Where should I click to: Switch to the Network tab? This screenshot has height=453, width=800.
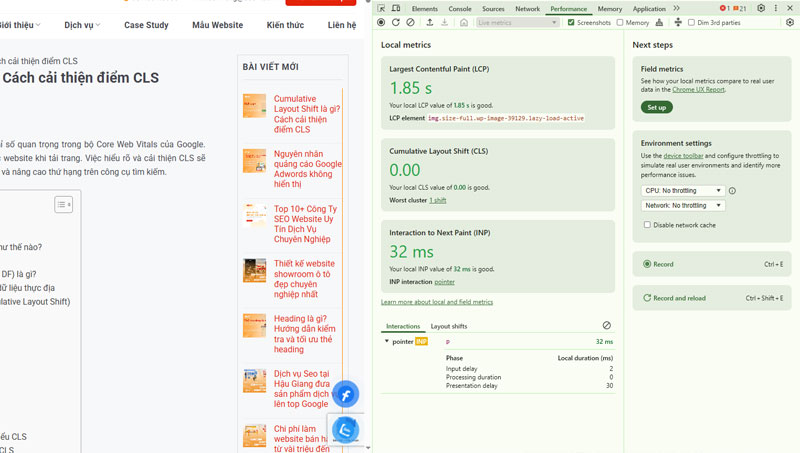[x=527, y=9]
